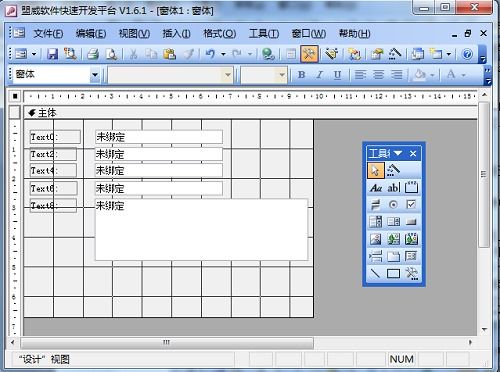
Task: Open the 文件(F) menu
Action: click(x=48, y=34)
